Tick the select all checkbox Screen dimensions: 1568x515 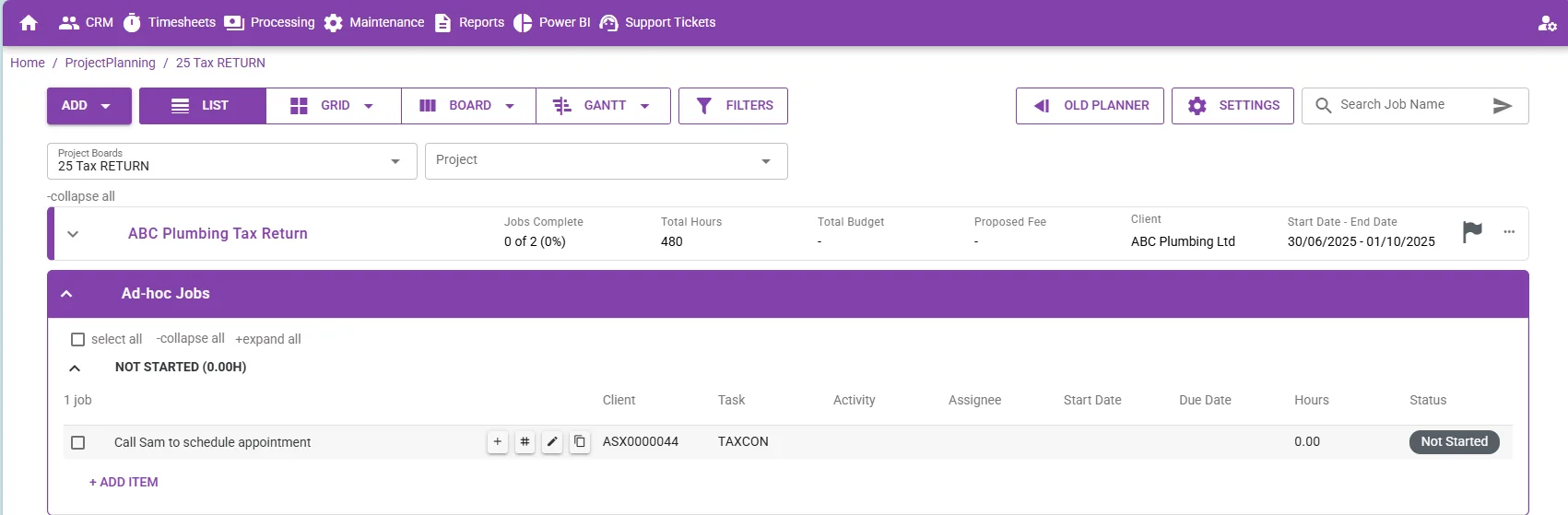pos(78,339)
